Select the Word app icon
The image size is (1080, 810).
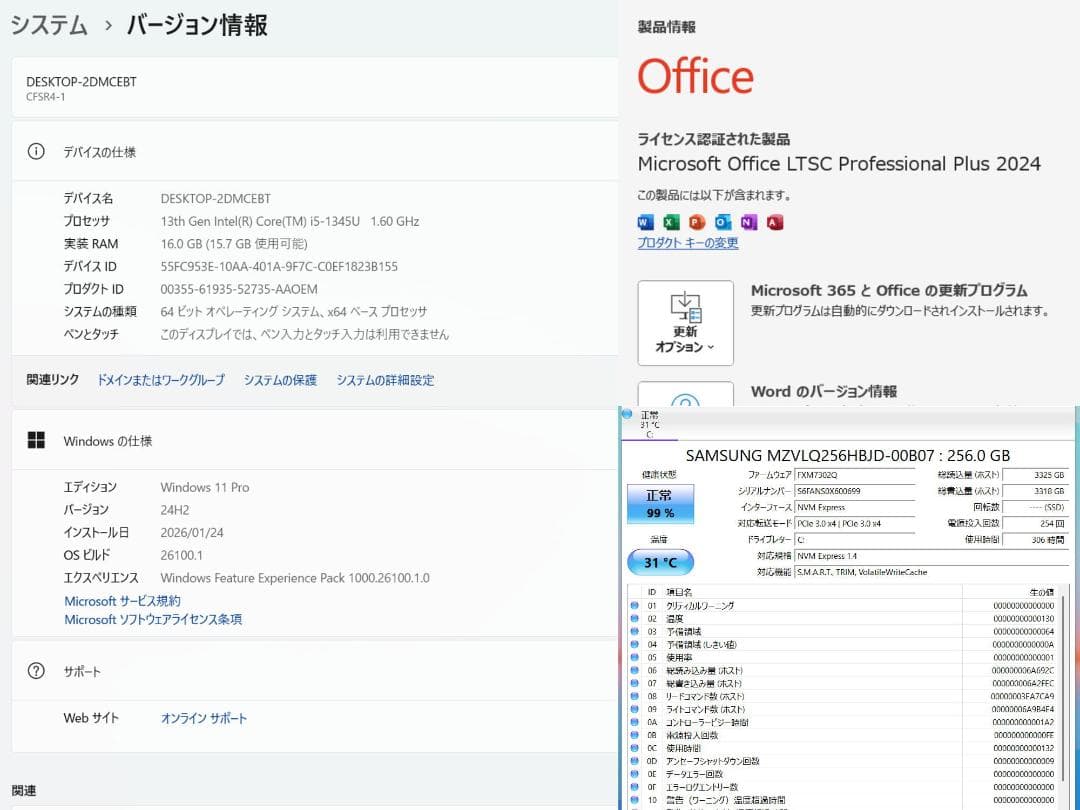point(647,221)
